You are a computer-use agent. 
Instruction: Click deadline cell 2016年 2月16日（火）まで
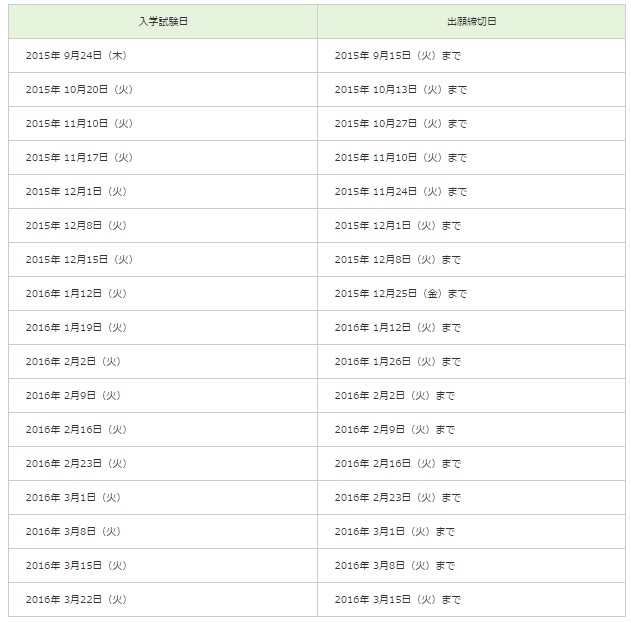tap(398, 464)
